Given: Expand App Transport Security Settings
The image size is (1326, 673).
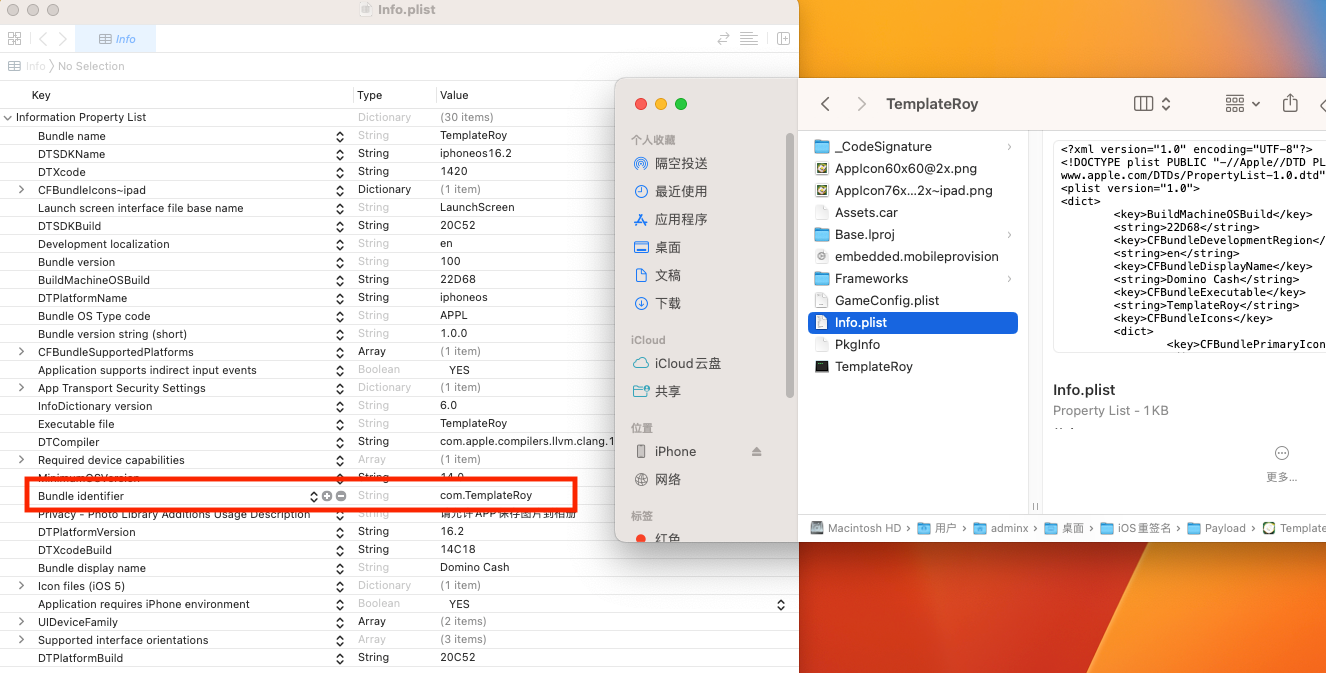Looking at the screenshot, I should click(21, 387).
